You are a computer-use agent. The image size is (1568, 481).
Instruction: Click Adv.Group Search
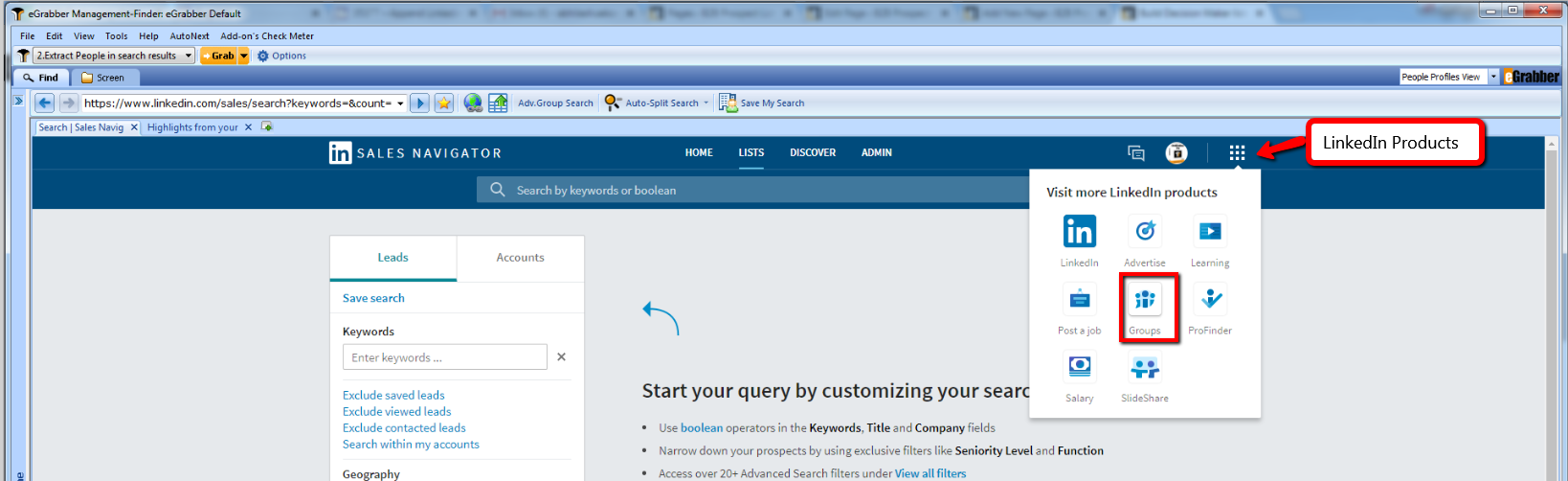(x=555, y=103)
